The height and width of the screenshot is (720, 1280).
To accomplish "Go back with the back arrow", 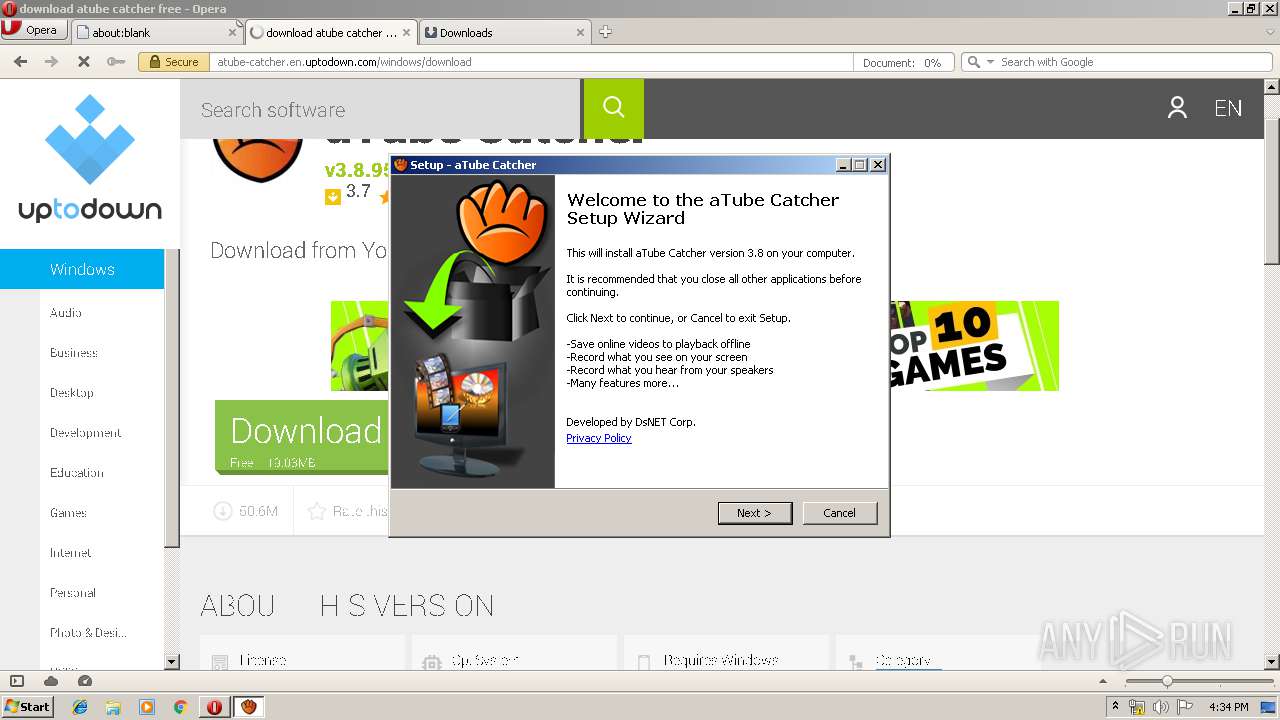I will [x=20, y=61].
